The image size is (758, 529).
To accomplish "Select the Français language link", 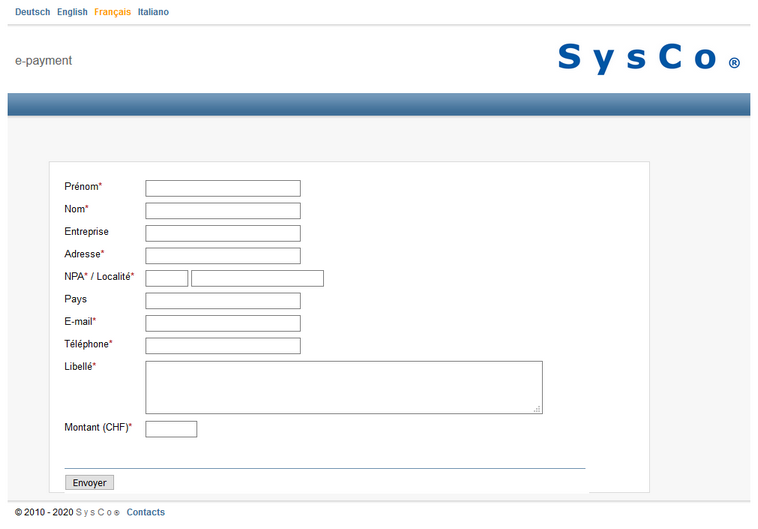I will 112,12.
